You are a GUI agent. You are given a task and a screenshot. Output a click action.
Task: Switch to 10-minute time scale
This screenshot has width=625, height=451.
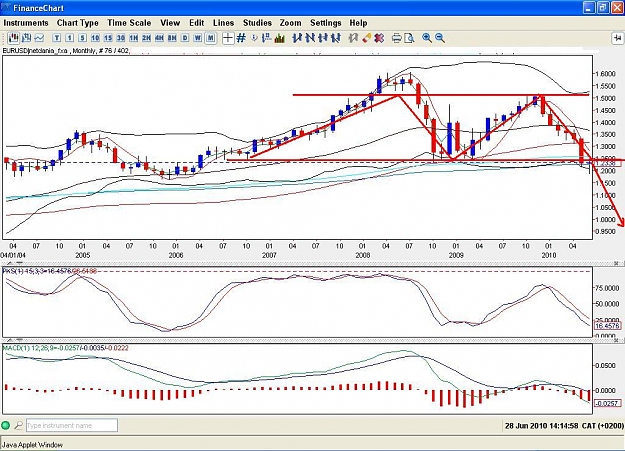(x=95, y=38)
